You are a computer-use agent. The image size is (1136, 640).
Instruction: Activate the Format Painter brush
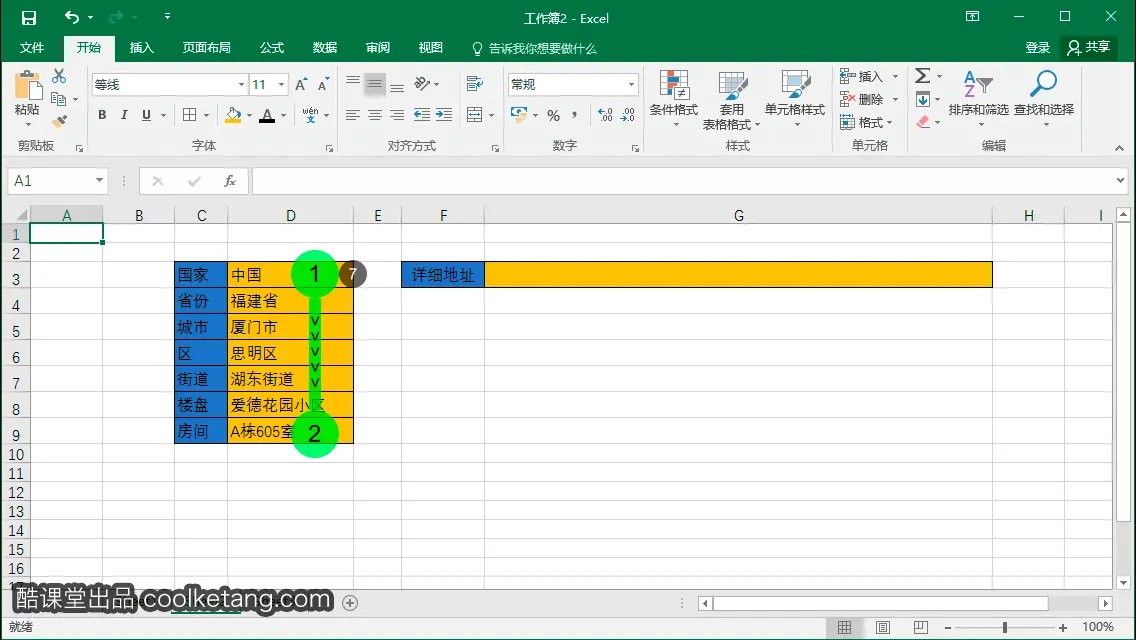click(59, 122)
